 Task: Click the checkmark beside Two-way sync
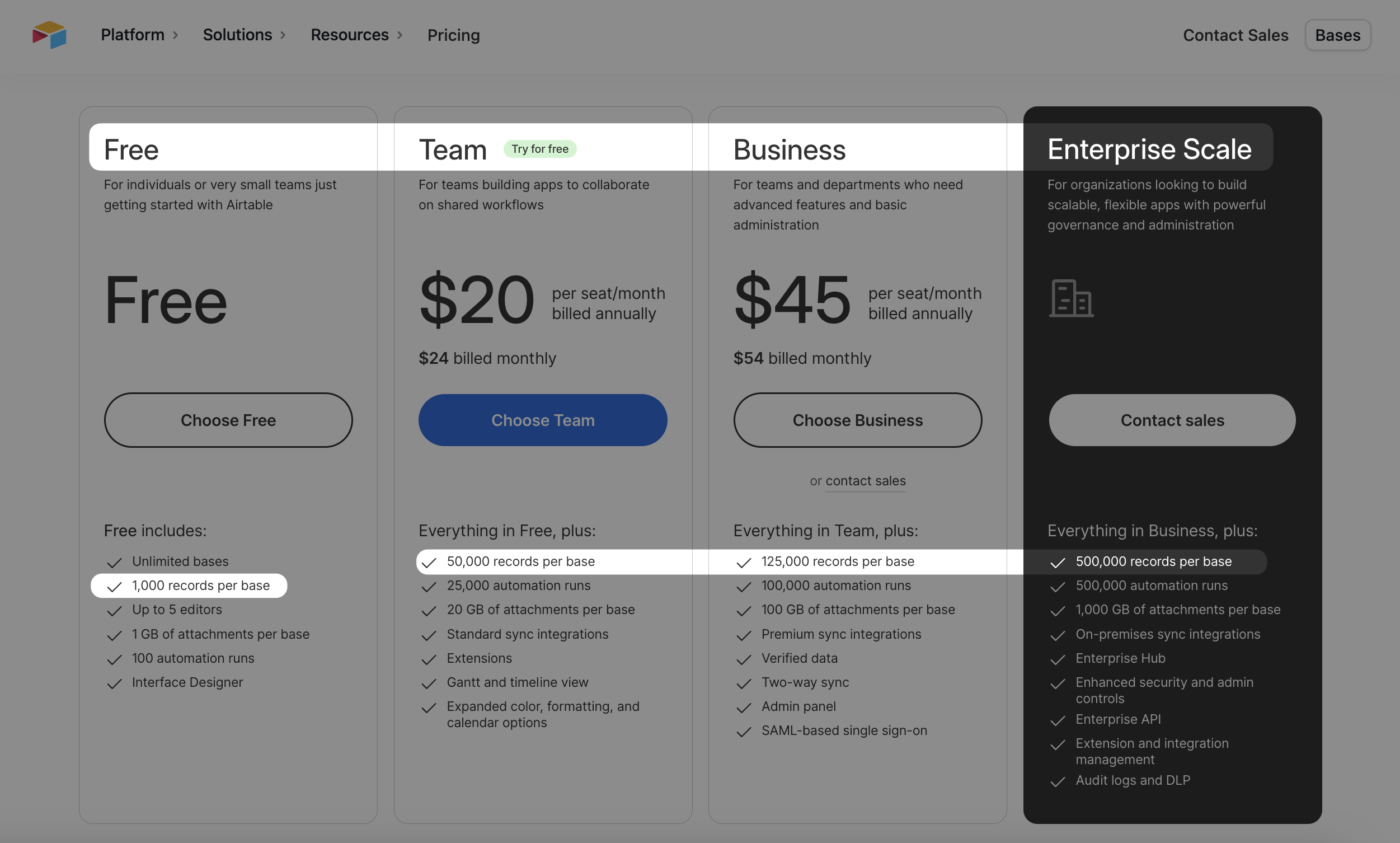point(744,683)
